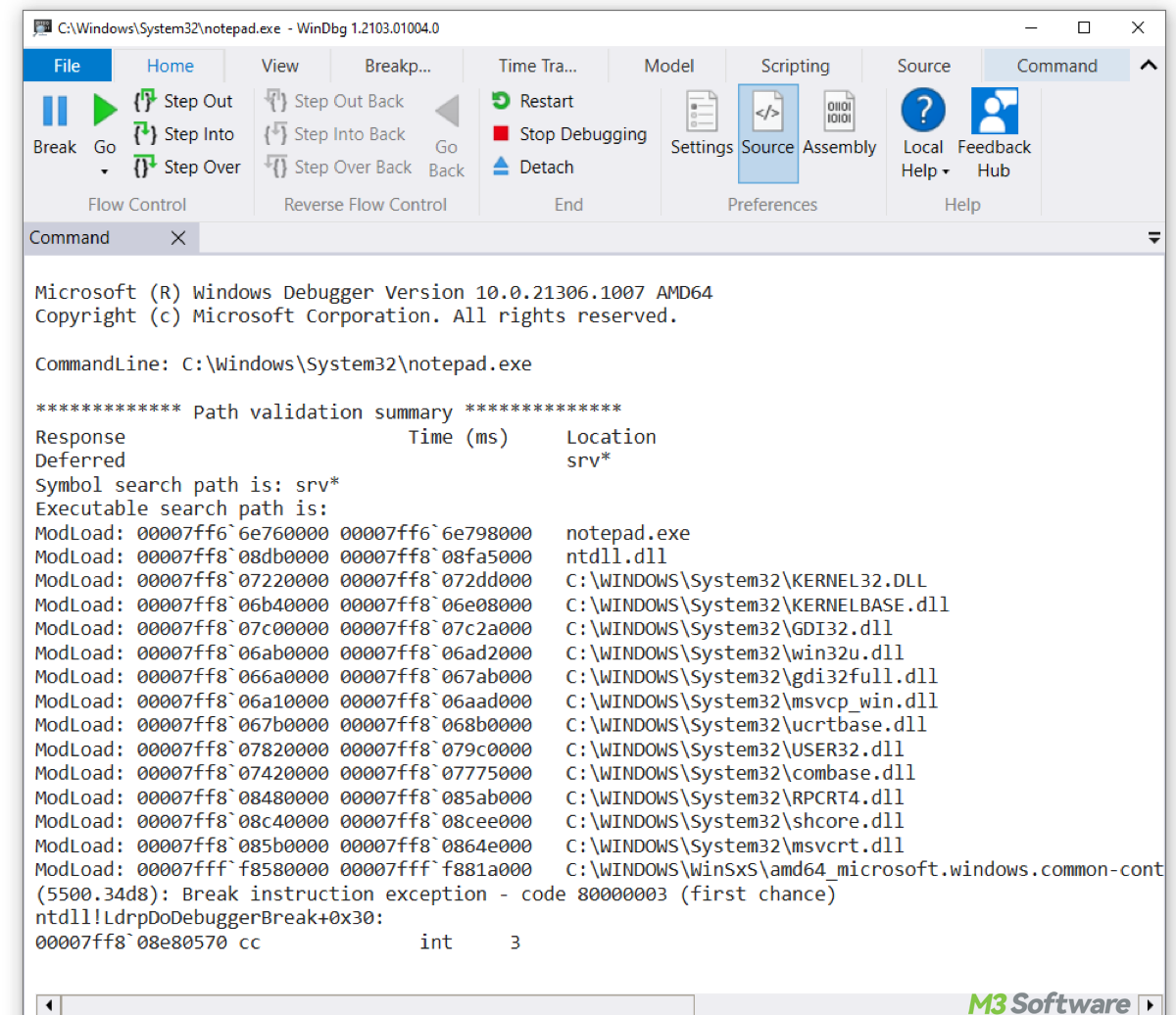This screenshot has width=1176, height=1015.
Task: Click Restart
Action: pyautogui.click(x=532, y=101)
